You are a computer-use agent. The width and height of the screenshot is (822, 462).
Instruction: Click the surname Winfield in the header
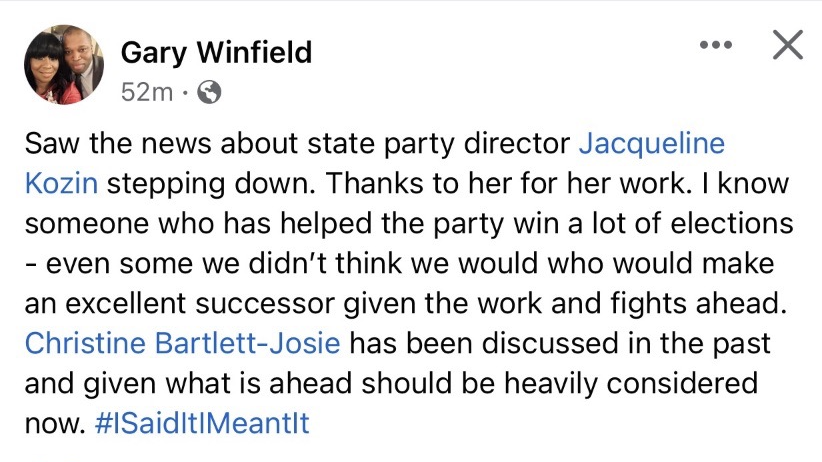(254, 52)
